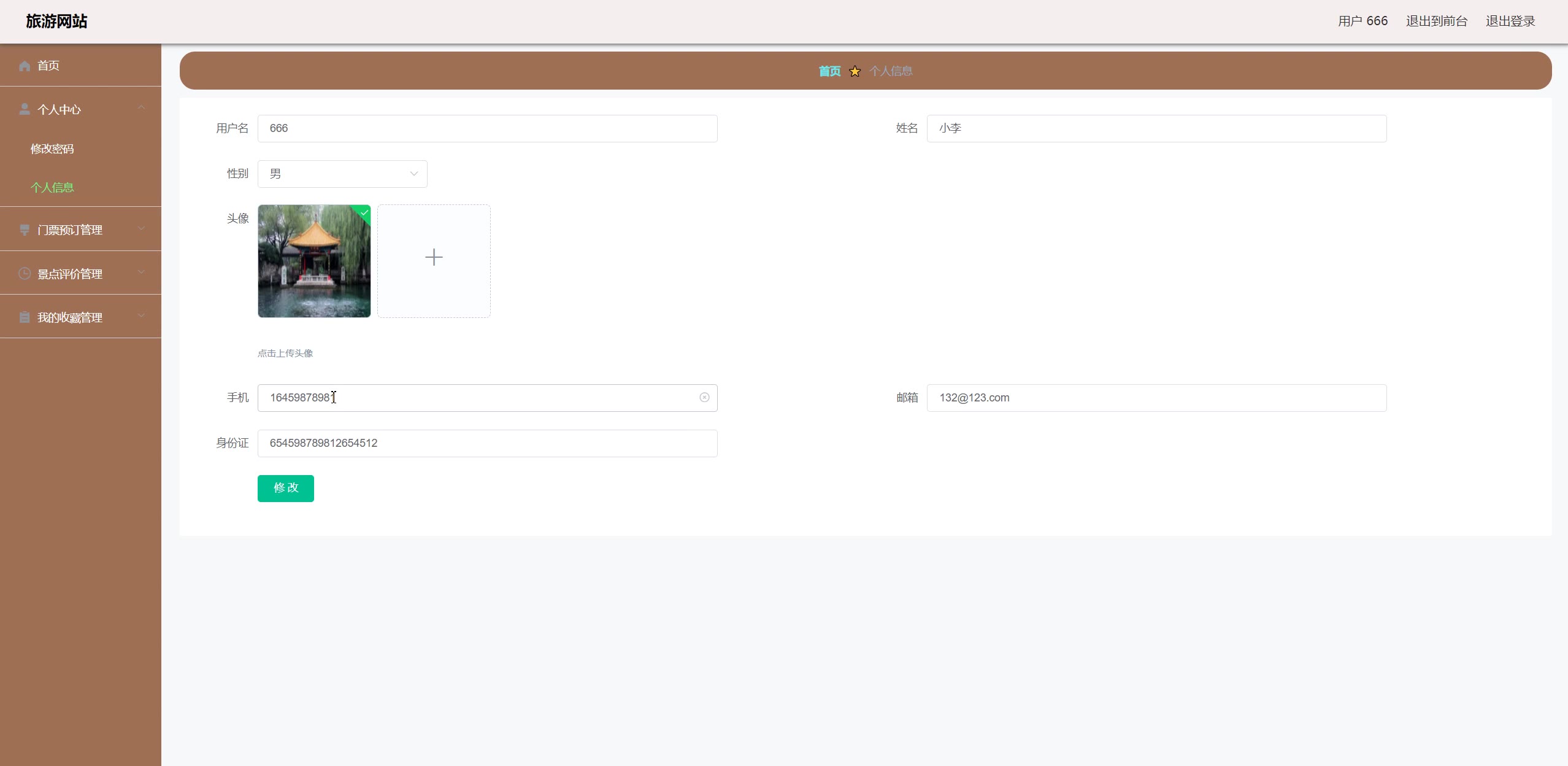Expand the 我的收藏管理 arrow
The height and width of the screenshot is (766, 1568).
(x=142, y=316)
